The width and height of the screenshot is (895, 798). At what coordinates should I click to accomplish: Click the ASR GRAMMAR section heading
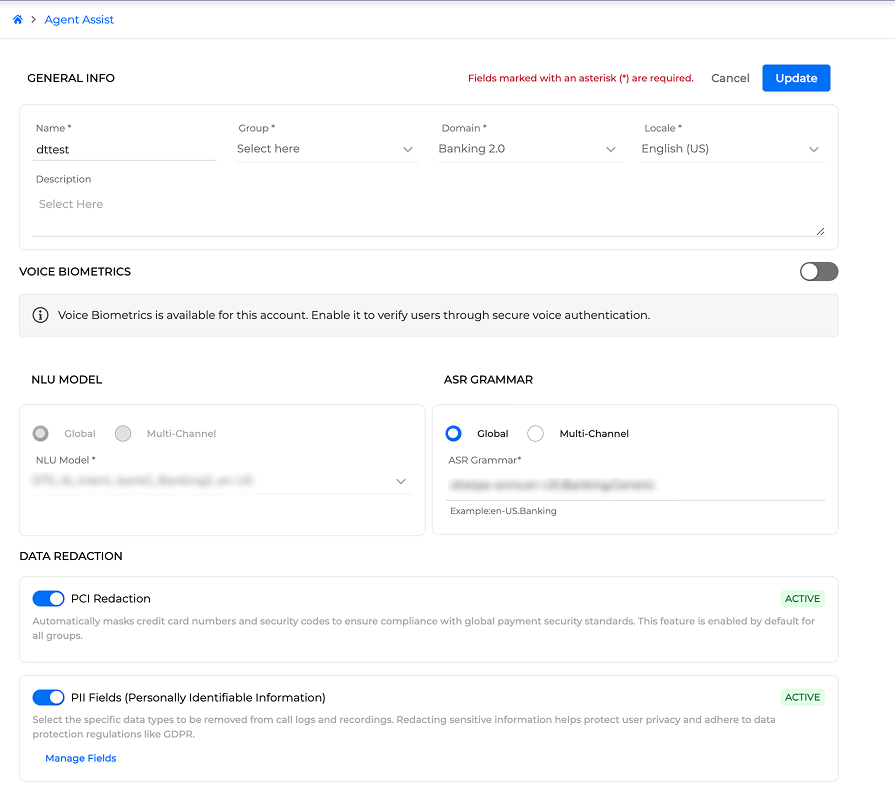[488, 380]
